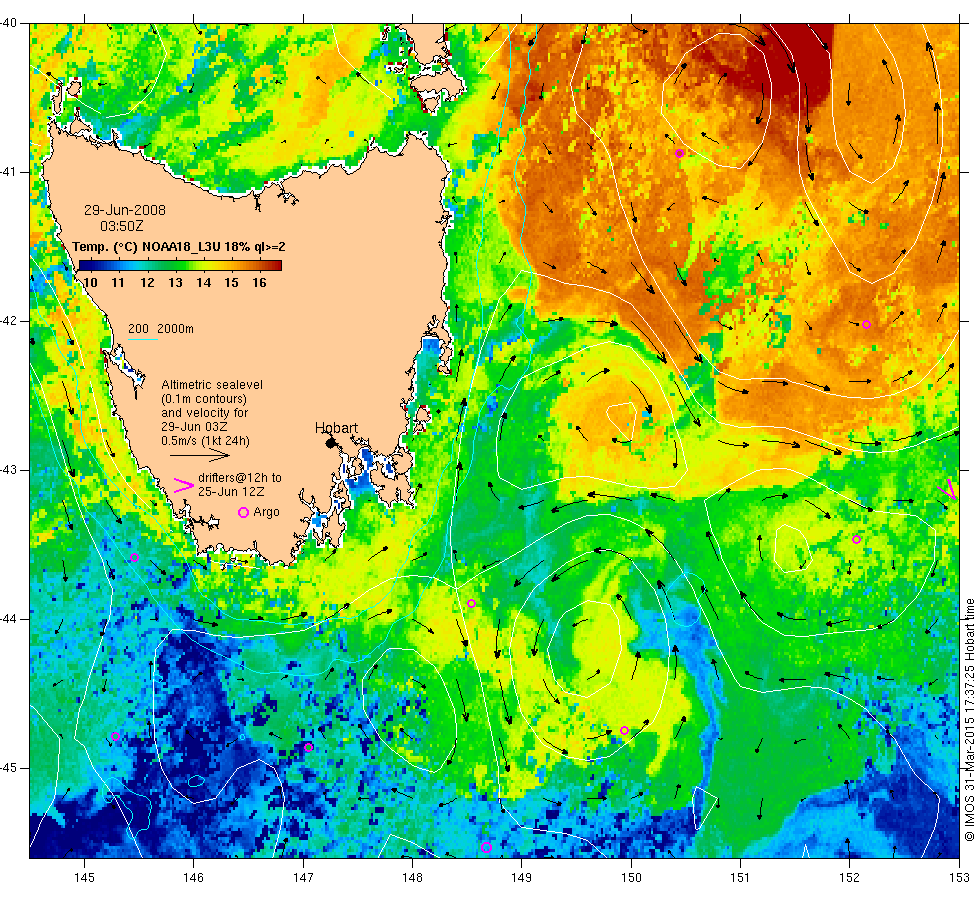980x900 pixels.
Task: Click the dark red end of temperature color bar
Action: click(x=276, y=265)
